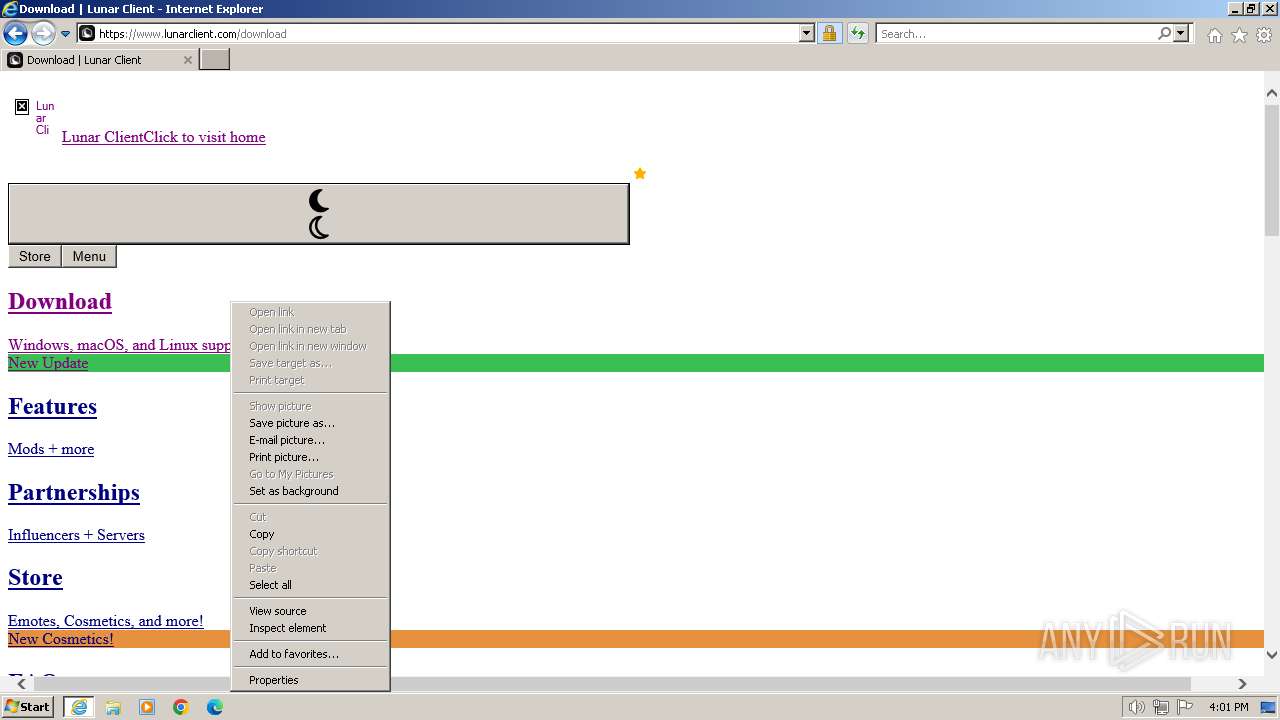Choose Save picture as... in context menu
The height and width of the screenshot is (720, 1280).
tap(310, 423)
